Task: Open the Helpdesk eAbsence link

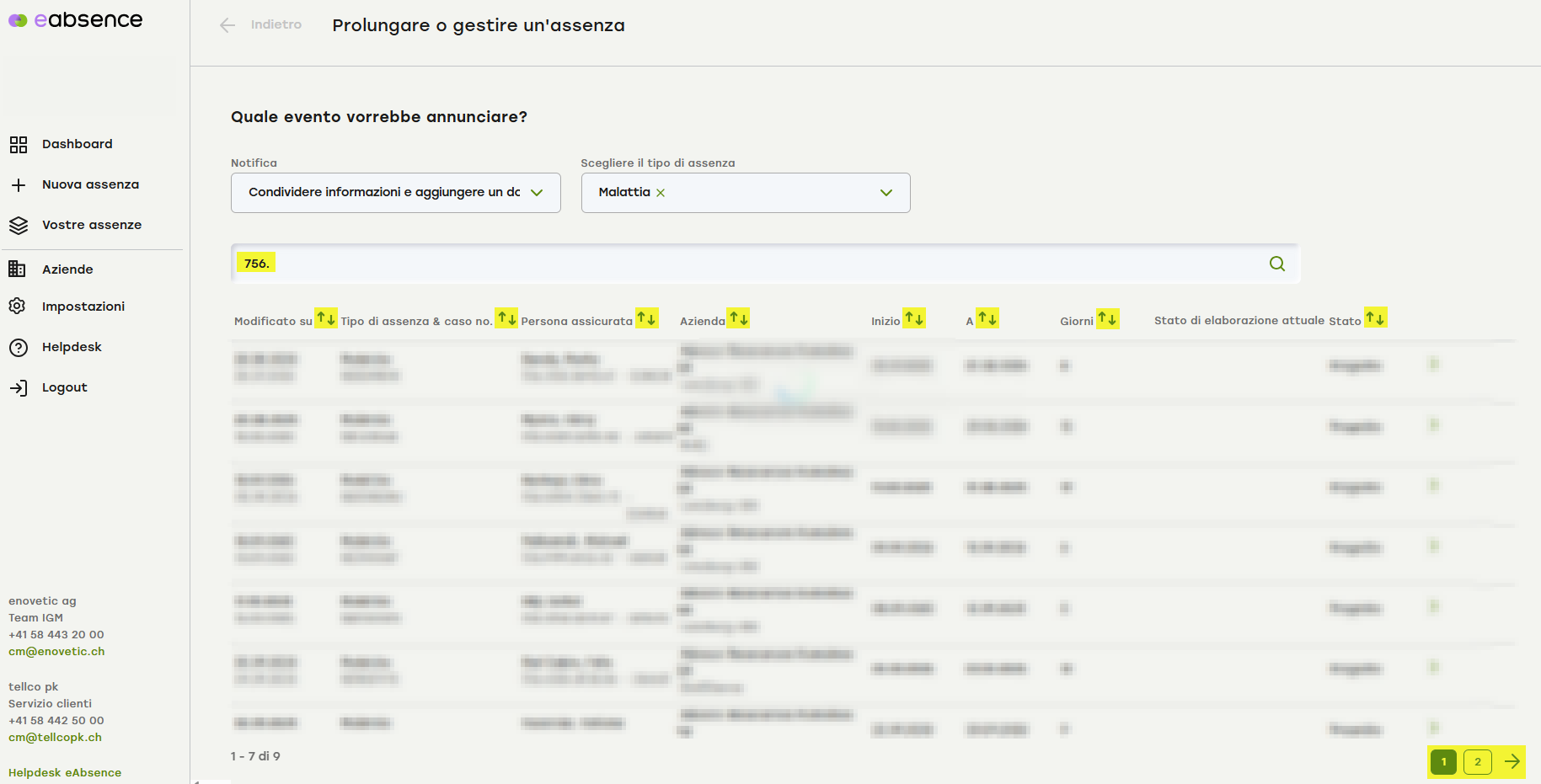Action: (65, 772)
